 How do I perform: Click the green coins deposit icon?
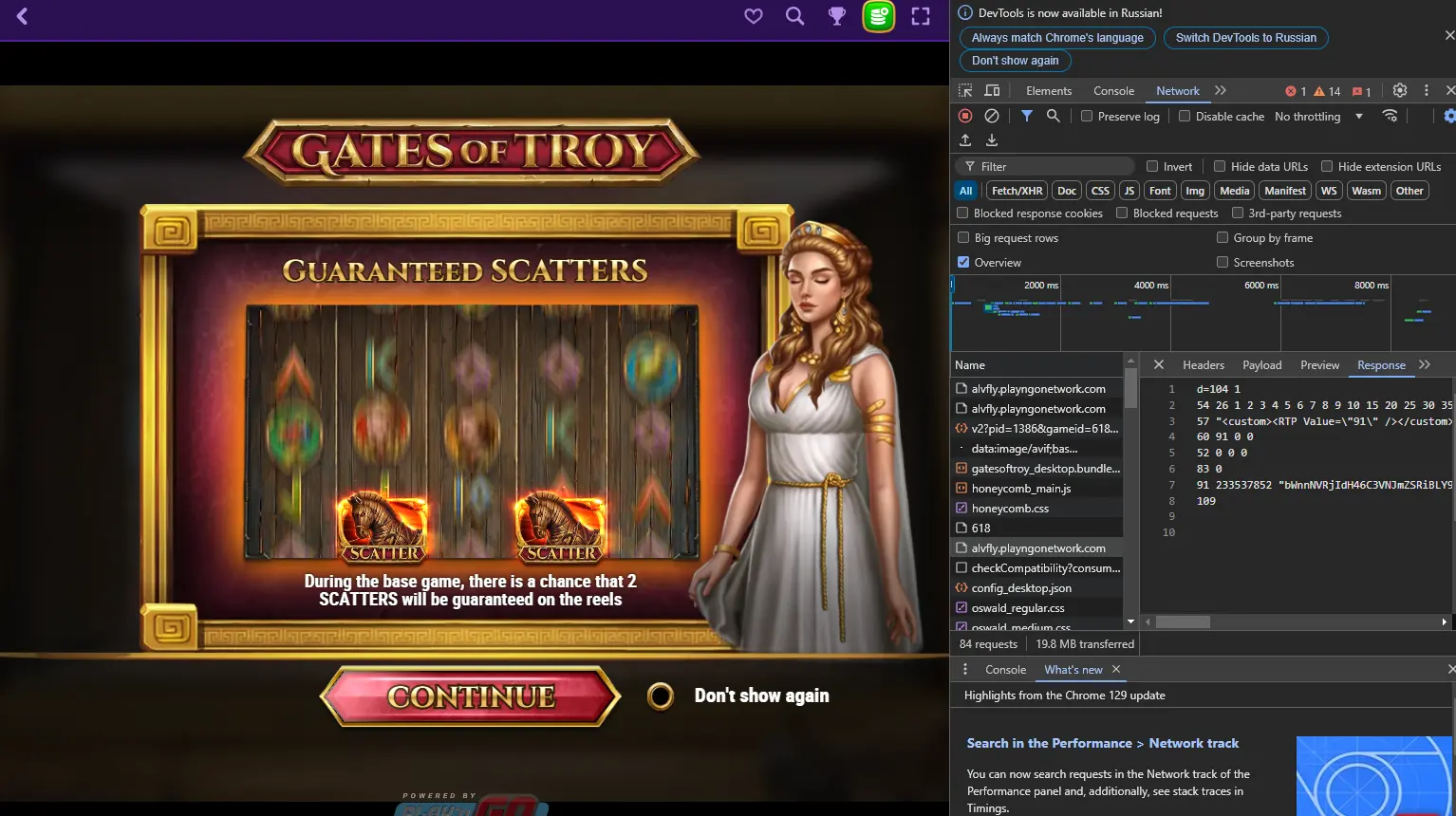coord(879,16)
